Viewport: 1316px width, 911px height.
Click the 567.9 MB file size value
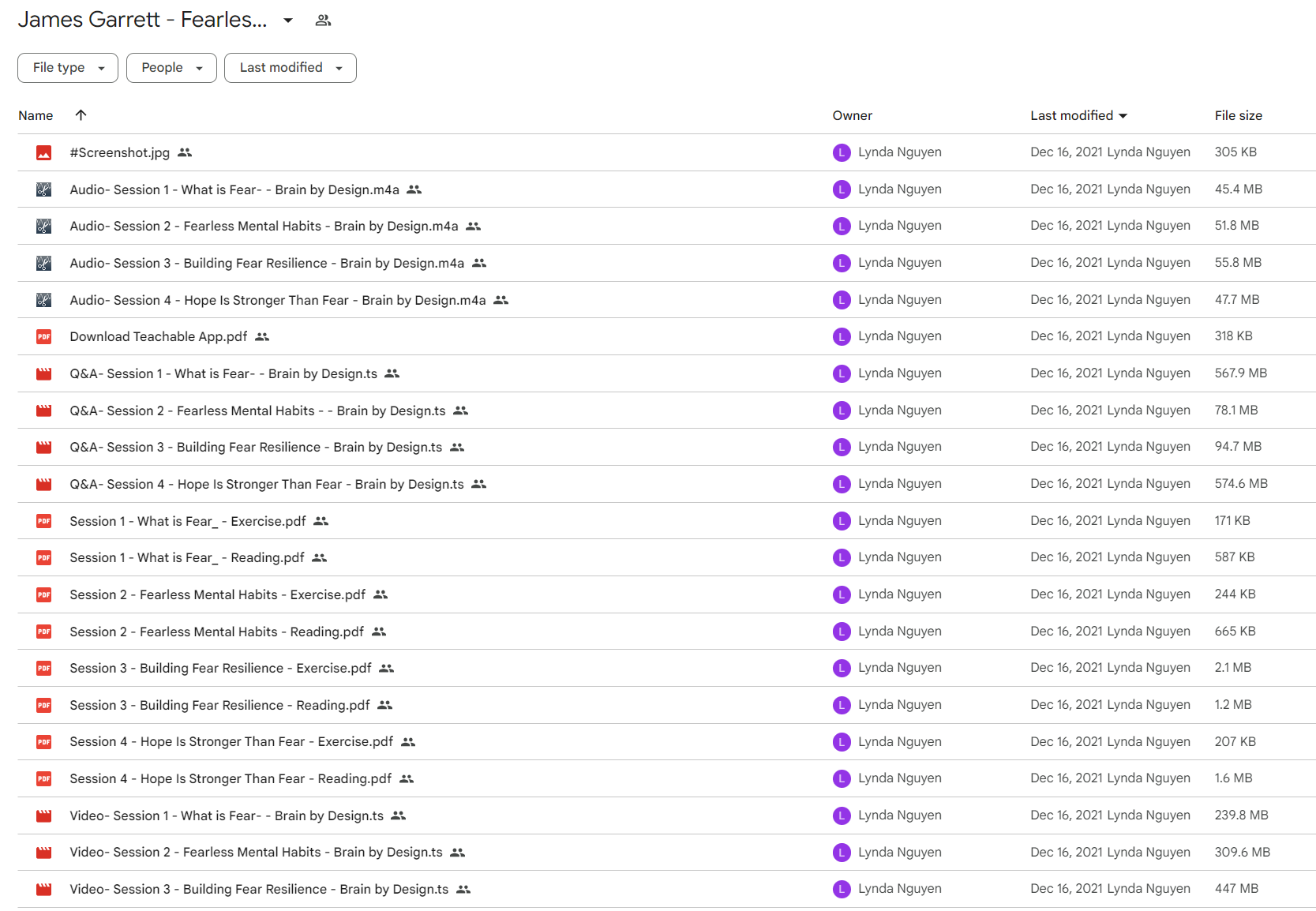(1240, 373)
